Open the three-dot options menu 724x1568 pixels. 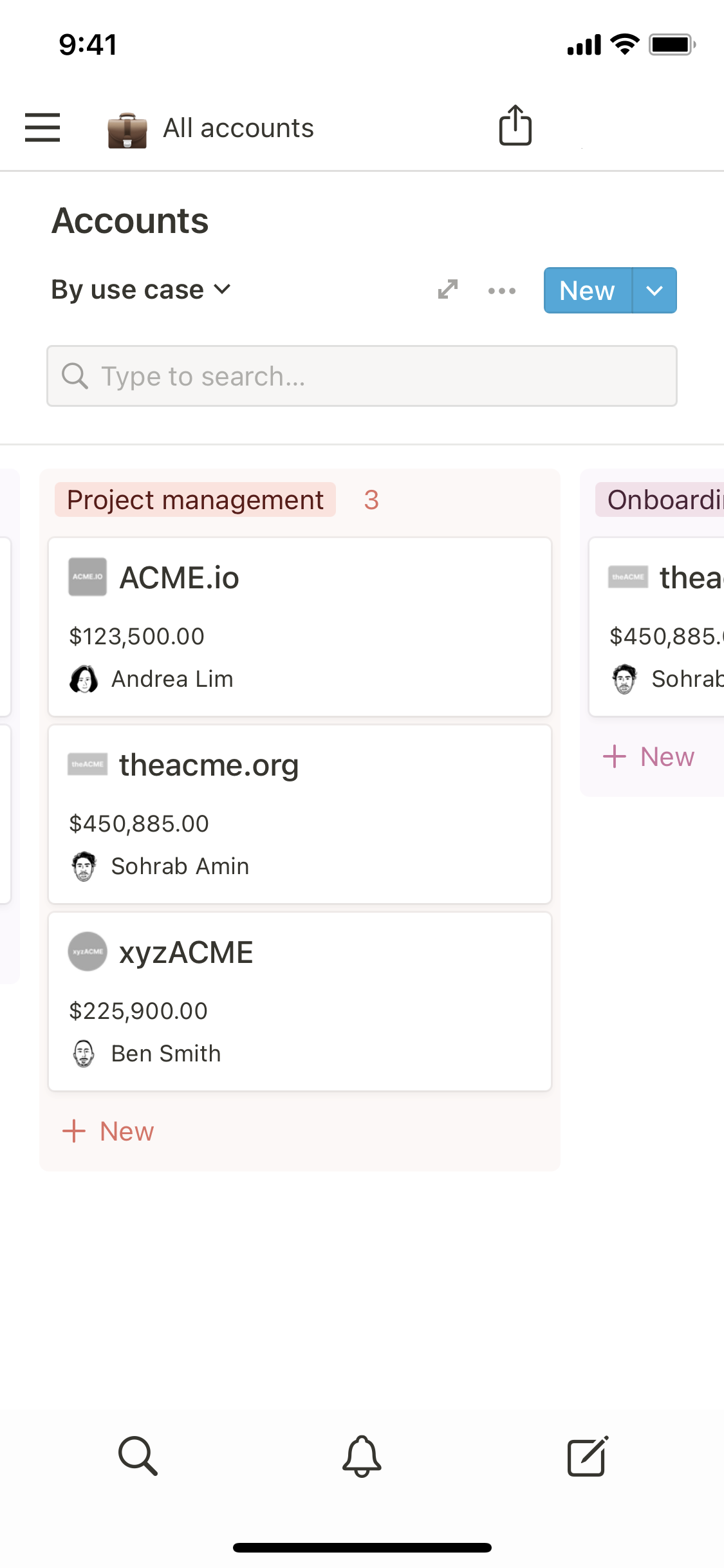501,291
